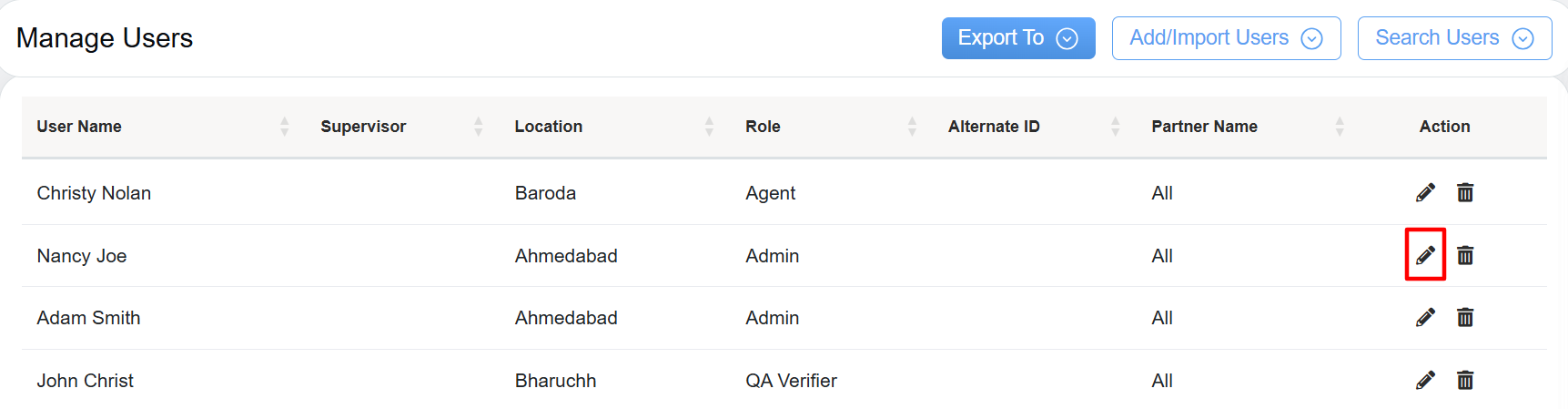This screenshot has width=1568, height=409.
Task: Sort the list by Location
Action: [709, 127]
